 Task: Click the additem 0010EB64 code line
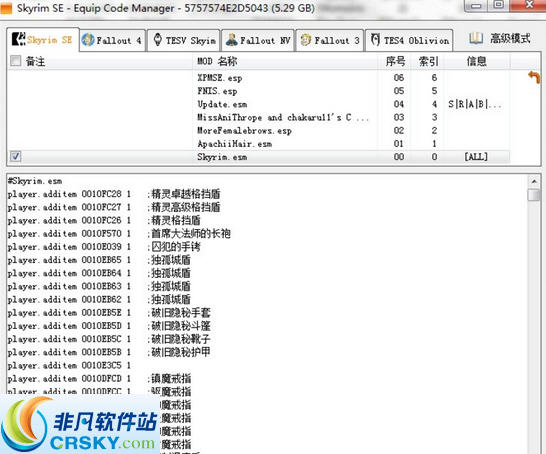[99, 273]
